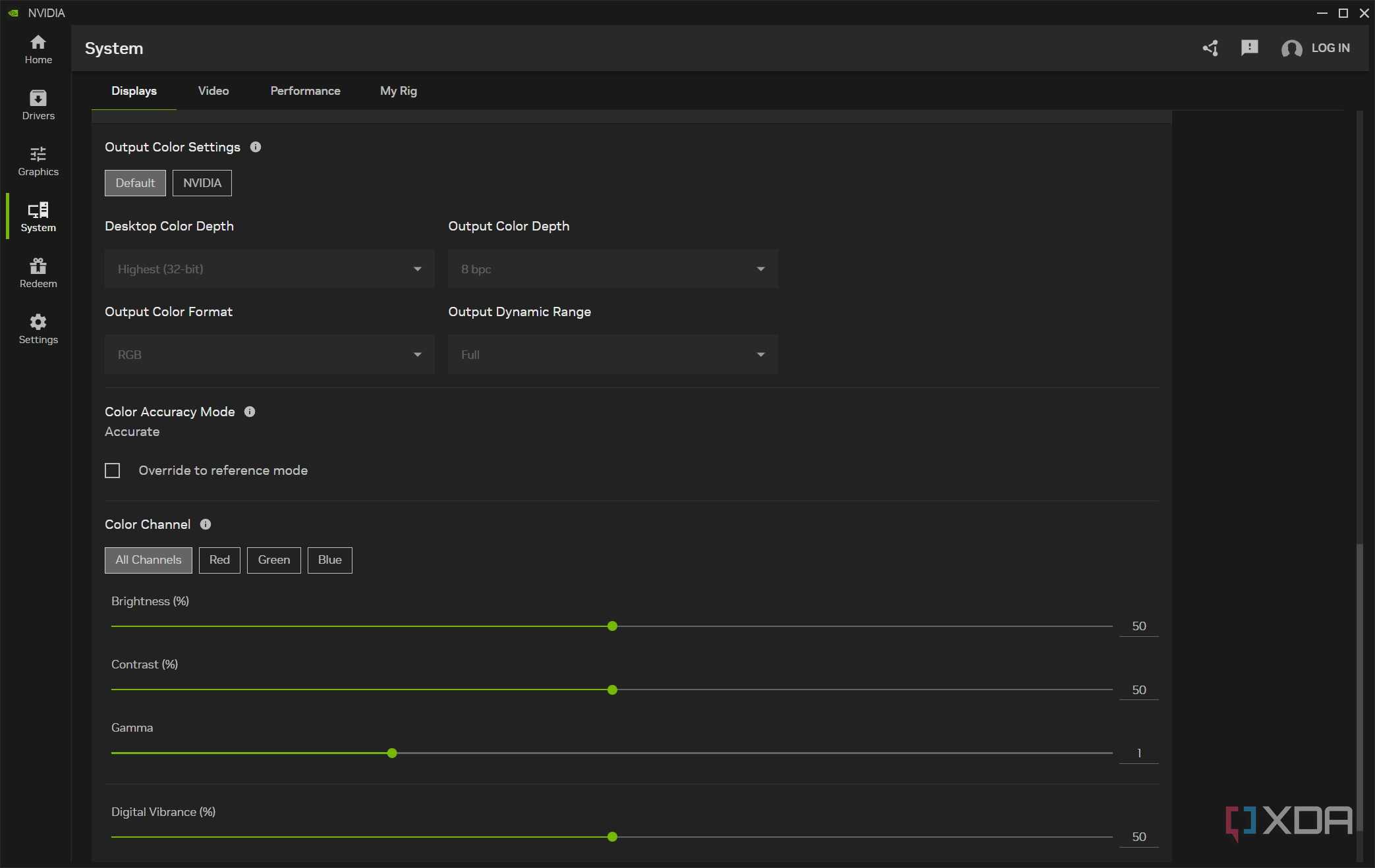
Task: Click the user avatar icon
Action: (1291, 48)
